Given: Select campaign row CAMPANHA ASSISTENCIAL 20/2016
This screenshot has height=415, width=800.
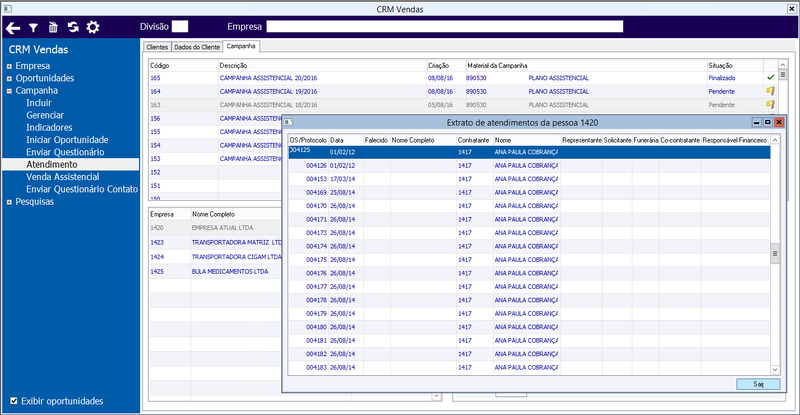Looking at the screenshot, I should [268, 78].
